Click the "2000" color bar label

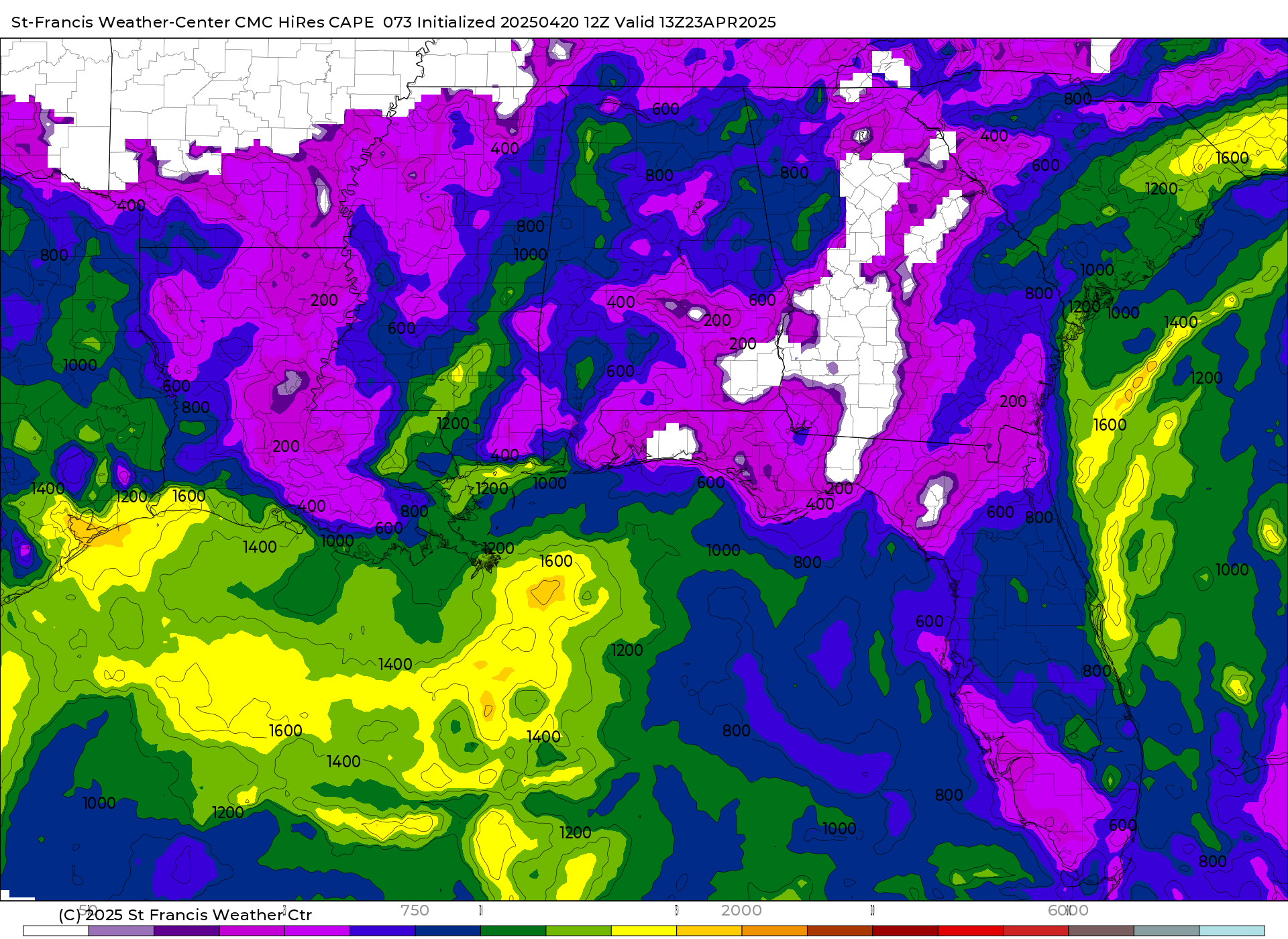(x=741, y=910)
